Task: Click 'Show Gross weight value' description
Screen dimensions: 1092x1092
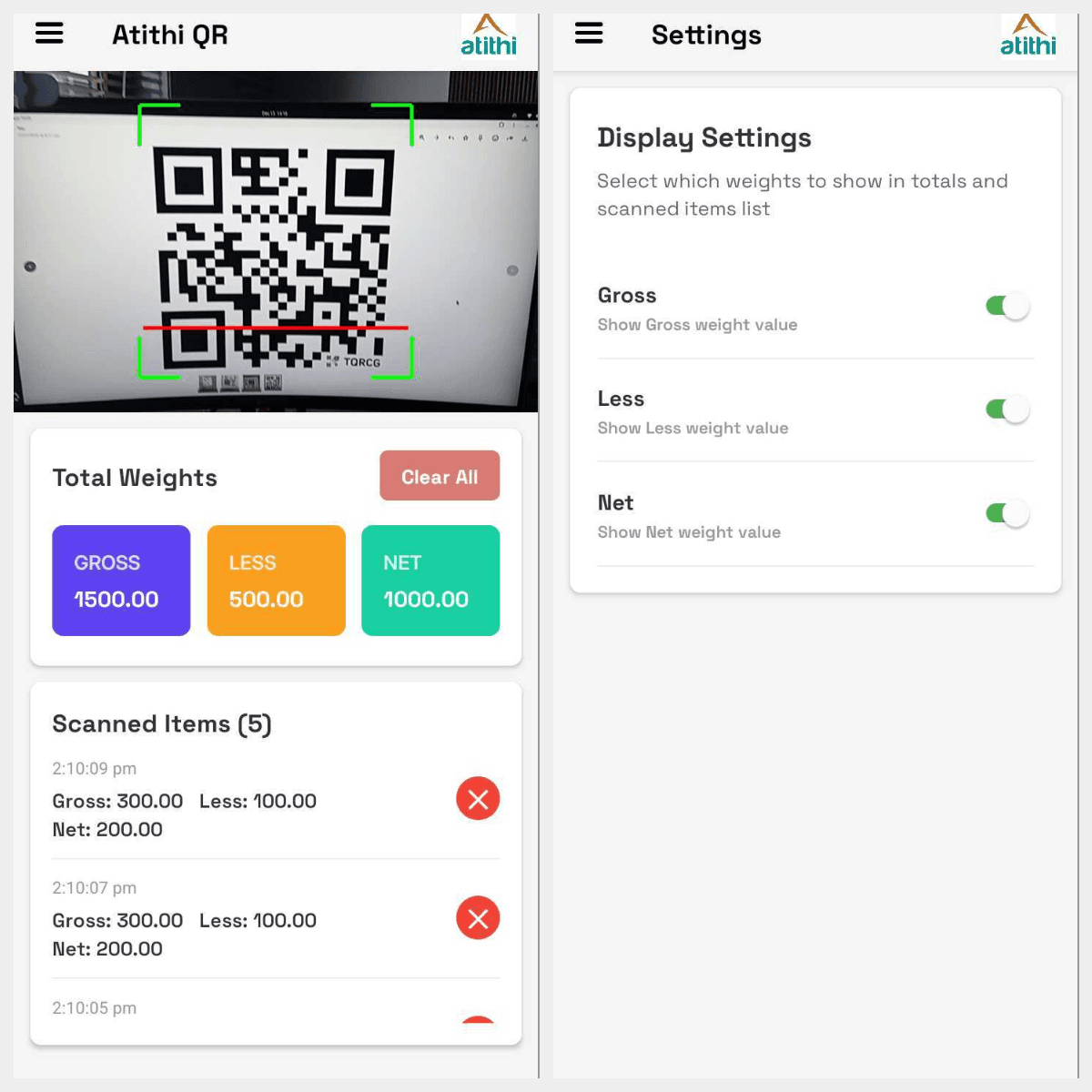Action: click(697, 325)
